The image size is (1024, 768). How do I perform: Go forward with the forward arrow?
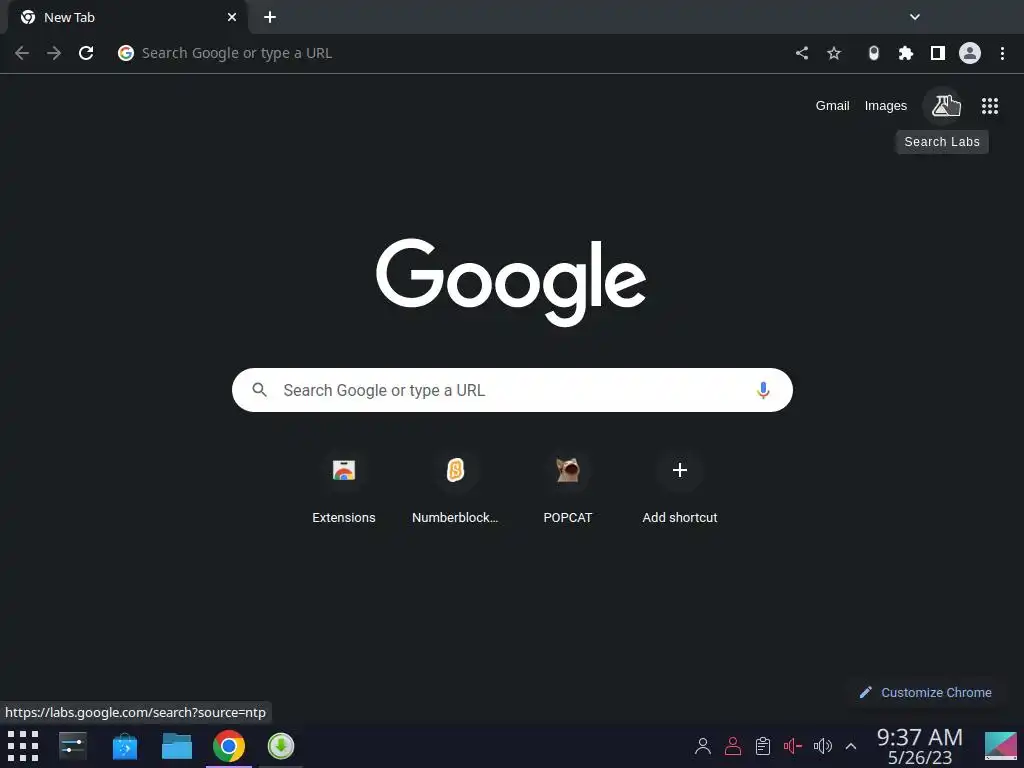tap(54, 53)
